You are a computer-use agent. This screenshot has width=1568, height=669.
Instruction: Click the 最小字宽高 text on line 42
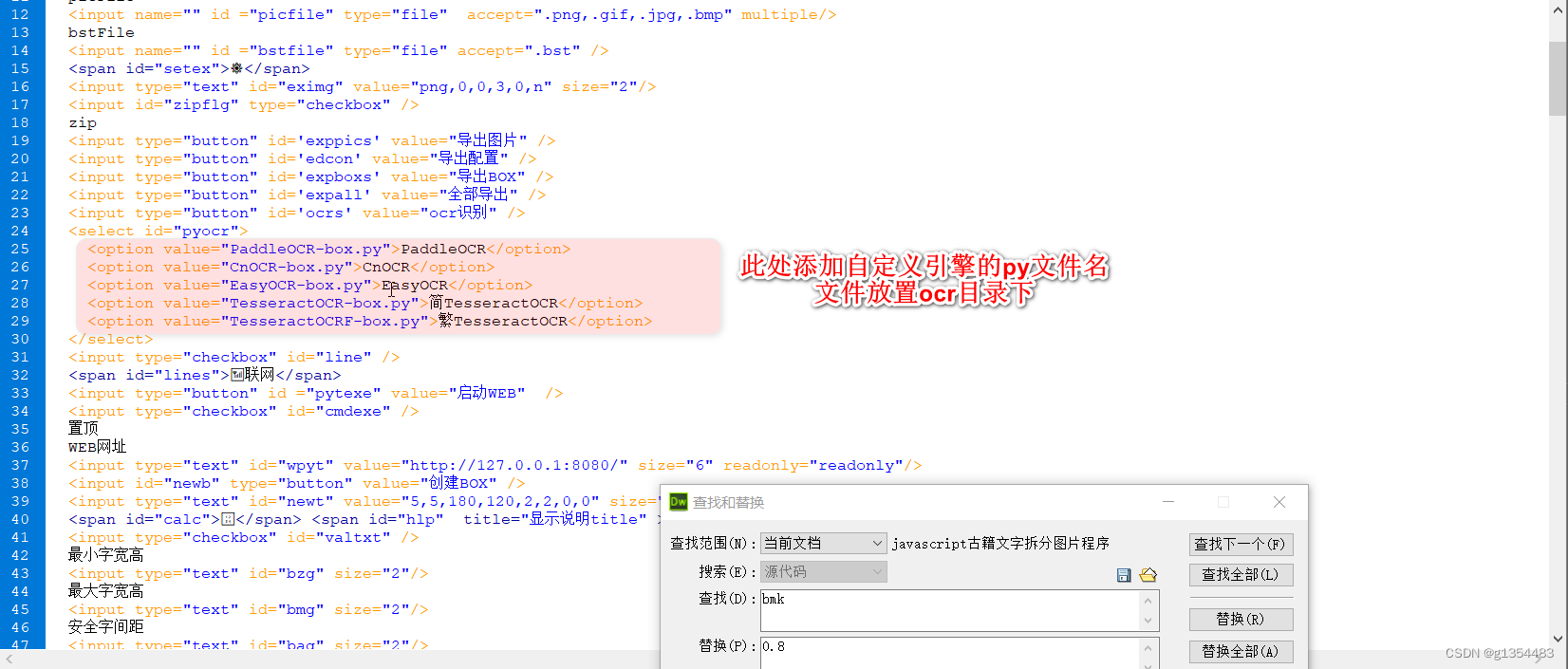point(106,555)
